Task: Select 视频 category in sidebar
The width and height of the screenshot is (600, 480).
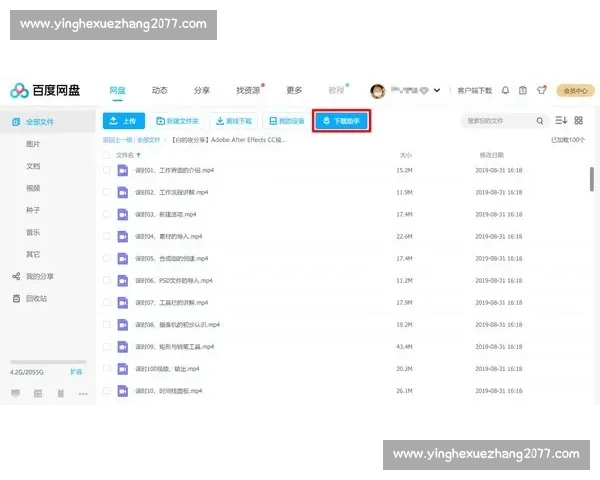Action: (x=33, y=188)
